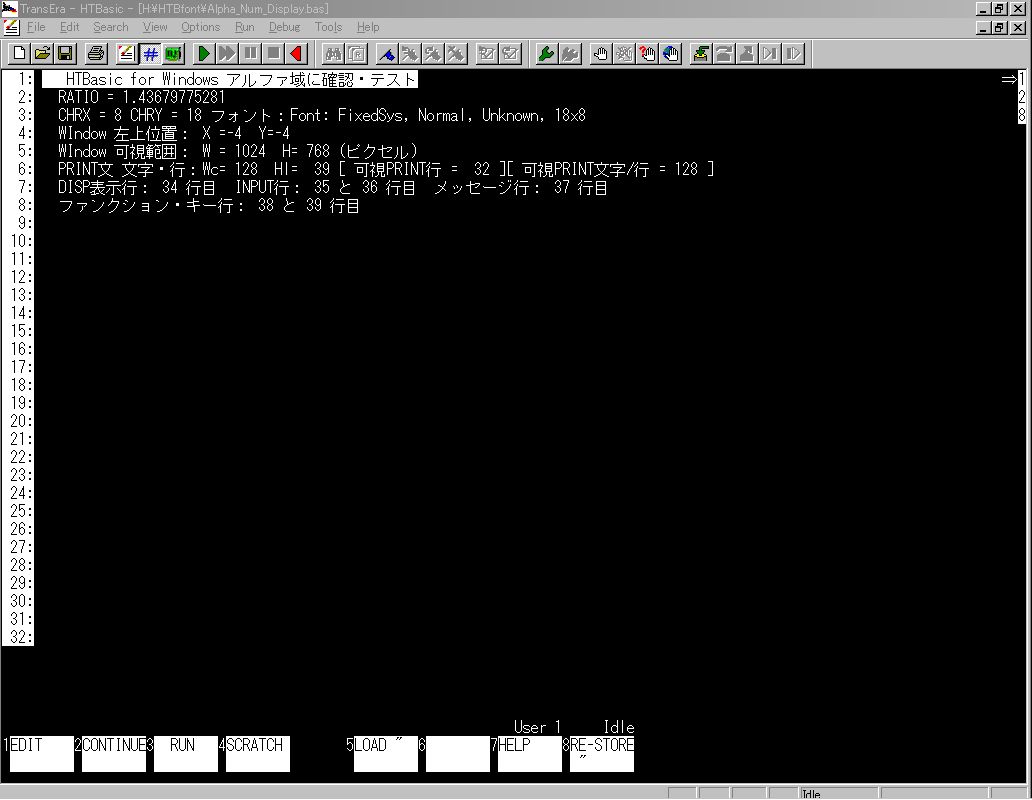The image size is (1032, 800).
Task: Save program with the floppy disk icon
Action: [x=65, y=53]
